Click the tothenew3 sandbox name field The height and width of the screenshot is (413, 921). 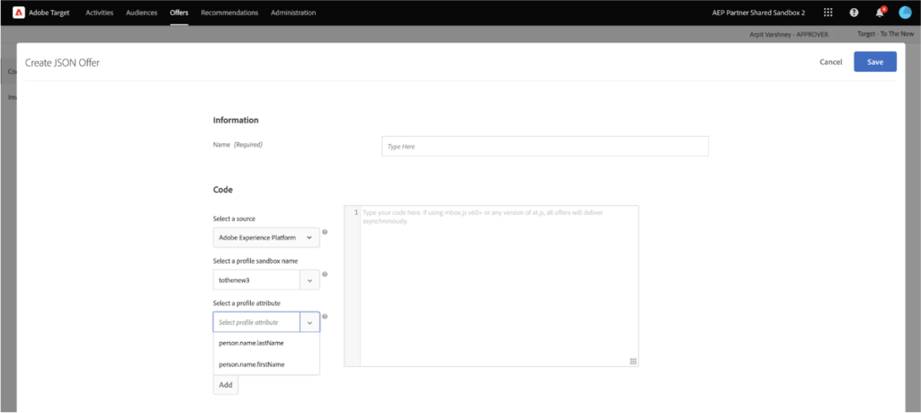click(257, 280)
